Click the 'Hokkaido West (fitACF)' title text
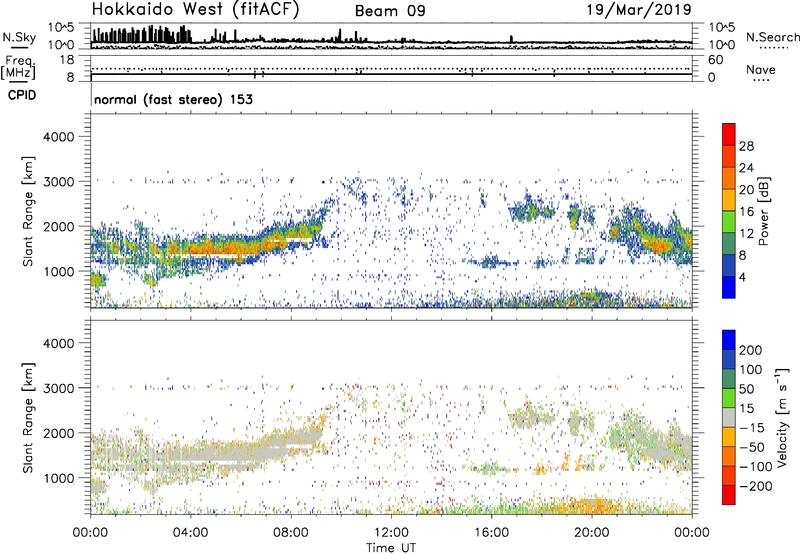The image size is (800, 554). click(x=195, y=10)
